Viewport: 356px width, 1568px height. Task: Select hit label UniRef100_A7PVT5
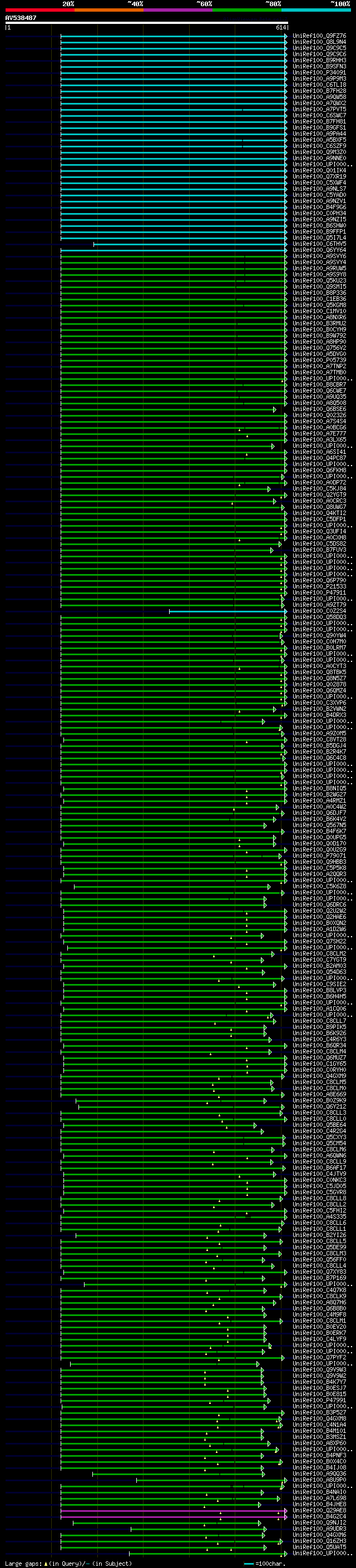(319, 110)
